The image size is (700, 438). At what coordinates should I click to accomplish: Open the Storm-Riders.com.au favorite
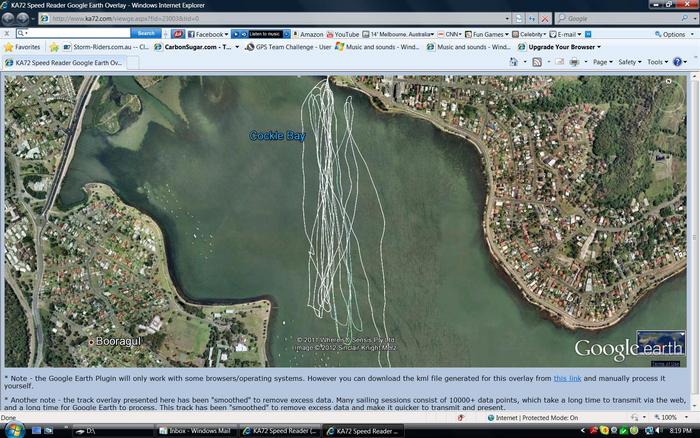(106, 47)
